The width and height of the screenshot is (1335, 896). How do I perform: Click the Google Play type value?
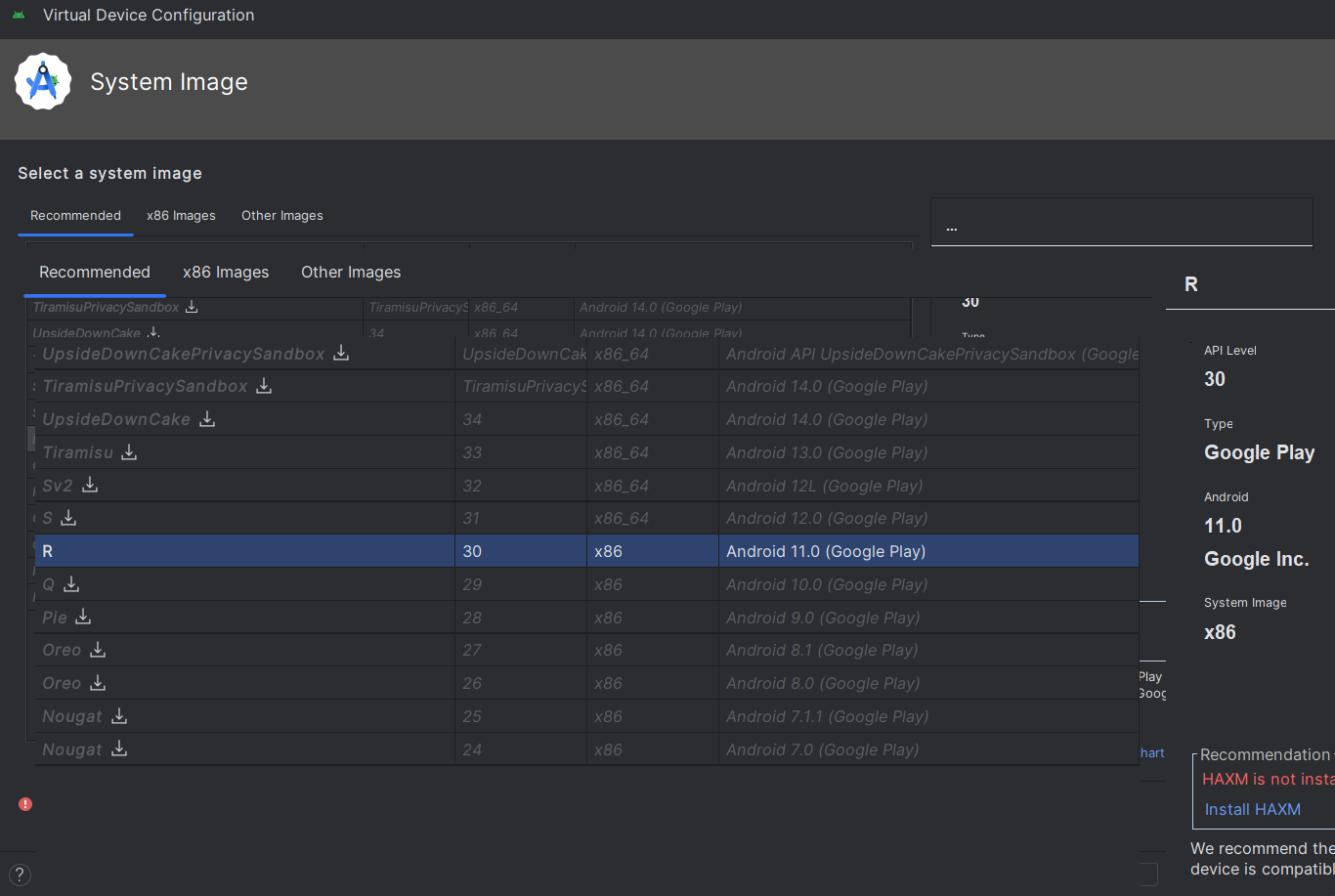1259,452
